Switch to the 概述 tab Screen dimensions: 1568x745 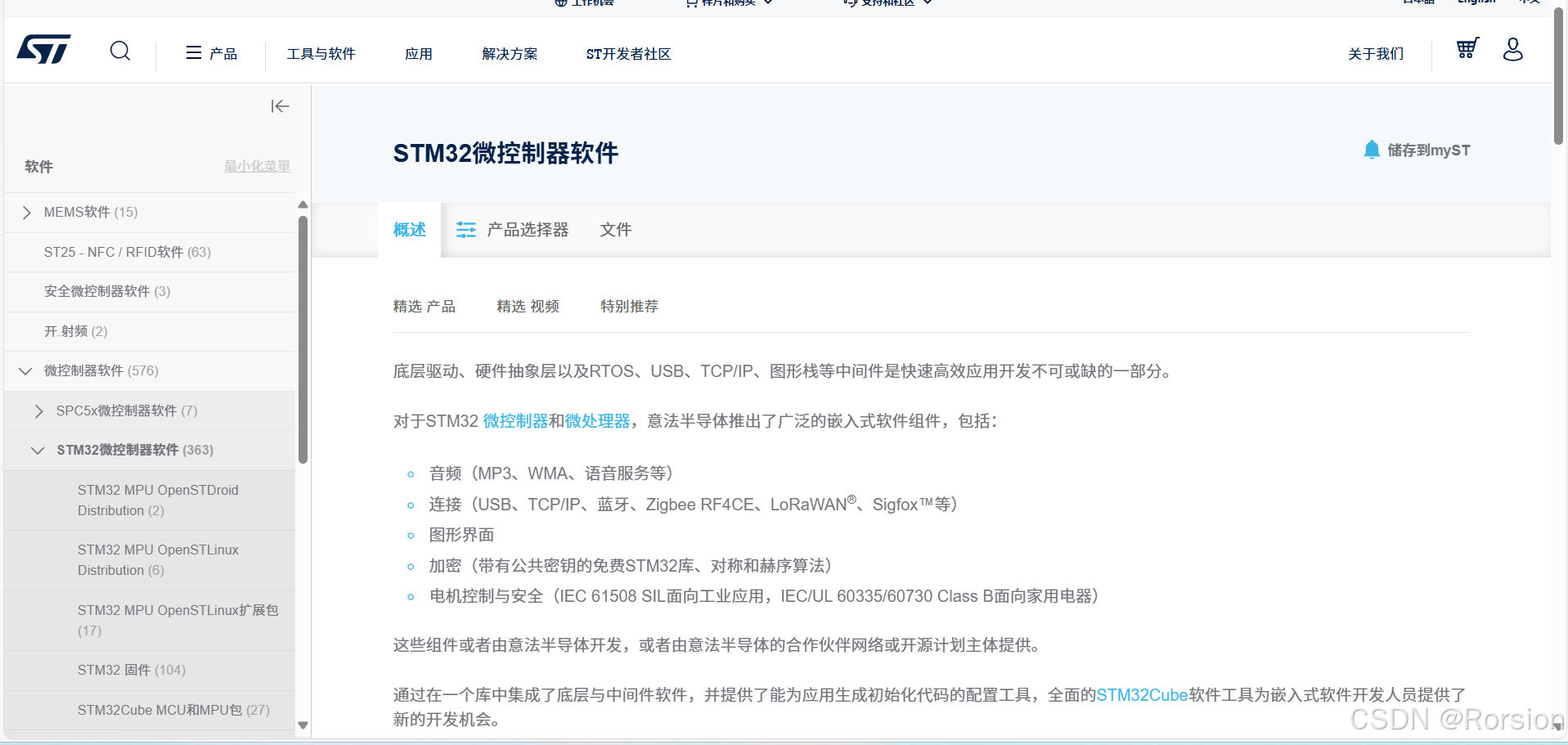[410, 230]
